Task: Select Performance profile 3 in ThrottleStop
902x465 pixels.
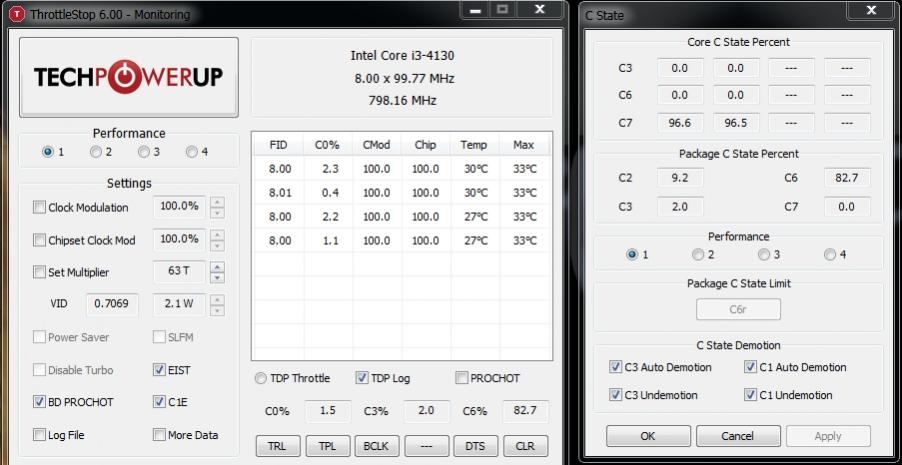Action: tap(144, 152)
